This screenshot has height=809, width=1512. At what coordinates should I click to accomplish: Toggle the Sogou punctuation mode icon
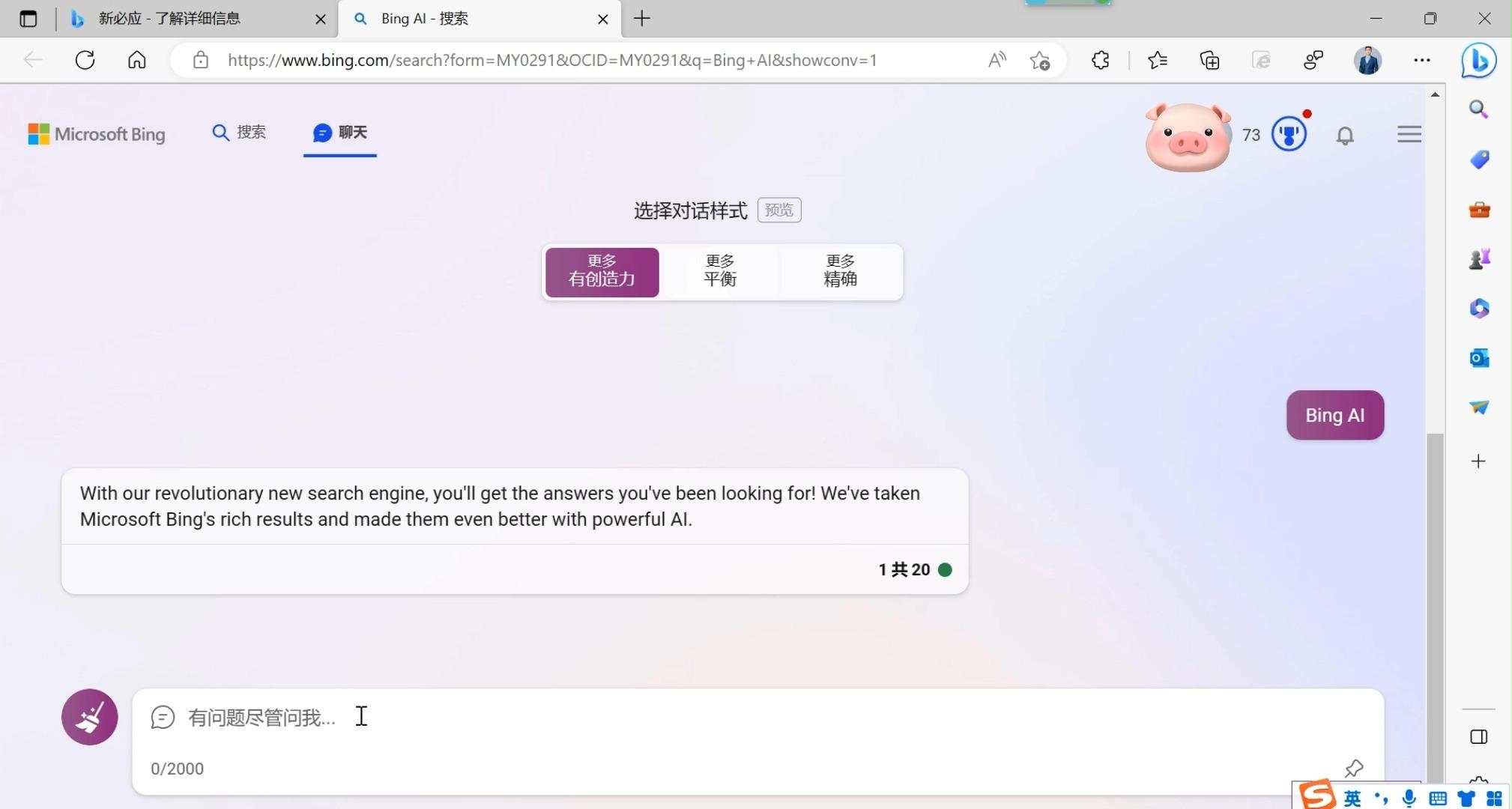click(1380, 799)
